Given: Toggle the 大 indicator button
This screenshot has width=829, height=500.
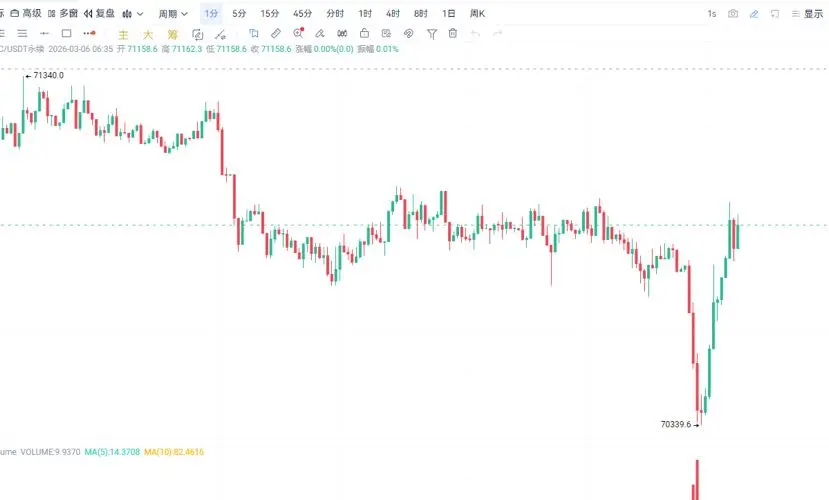Looking at the screenshot, I should click(x=148, y=35).
